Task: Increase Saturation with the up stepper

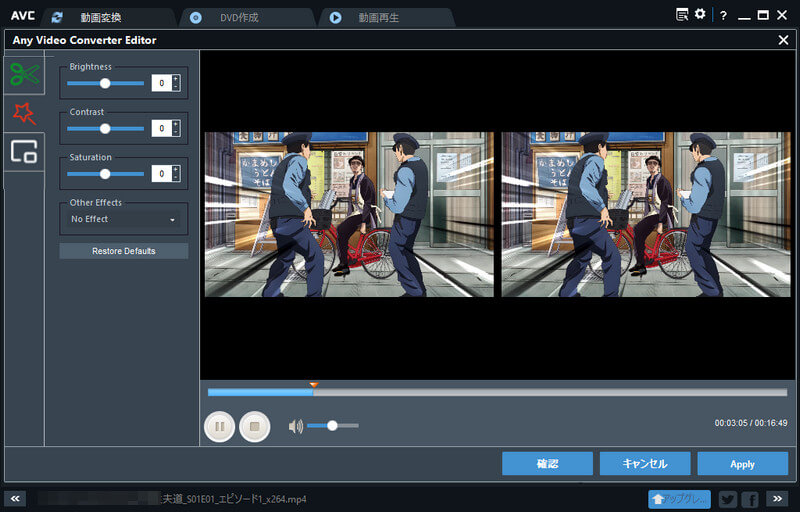Action: point(176,170)
